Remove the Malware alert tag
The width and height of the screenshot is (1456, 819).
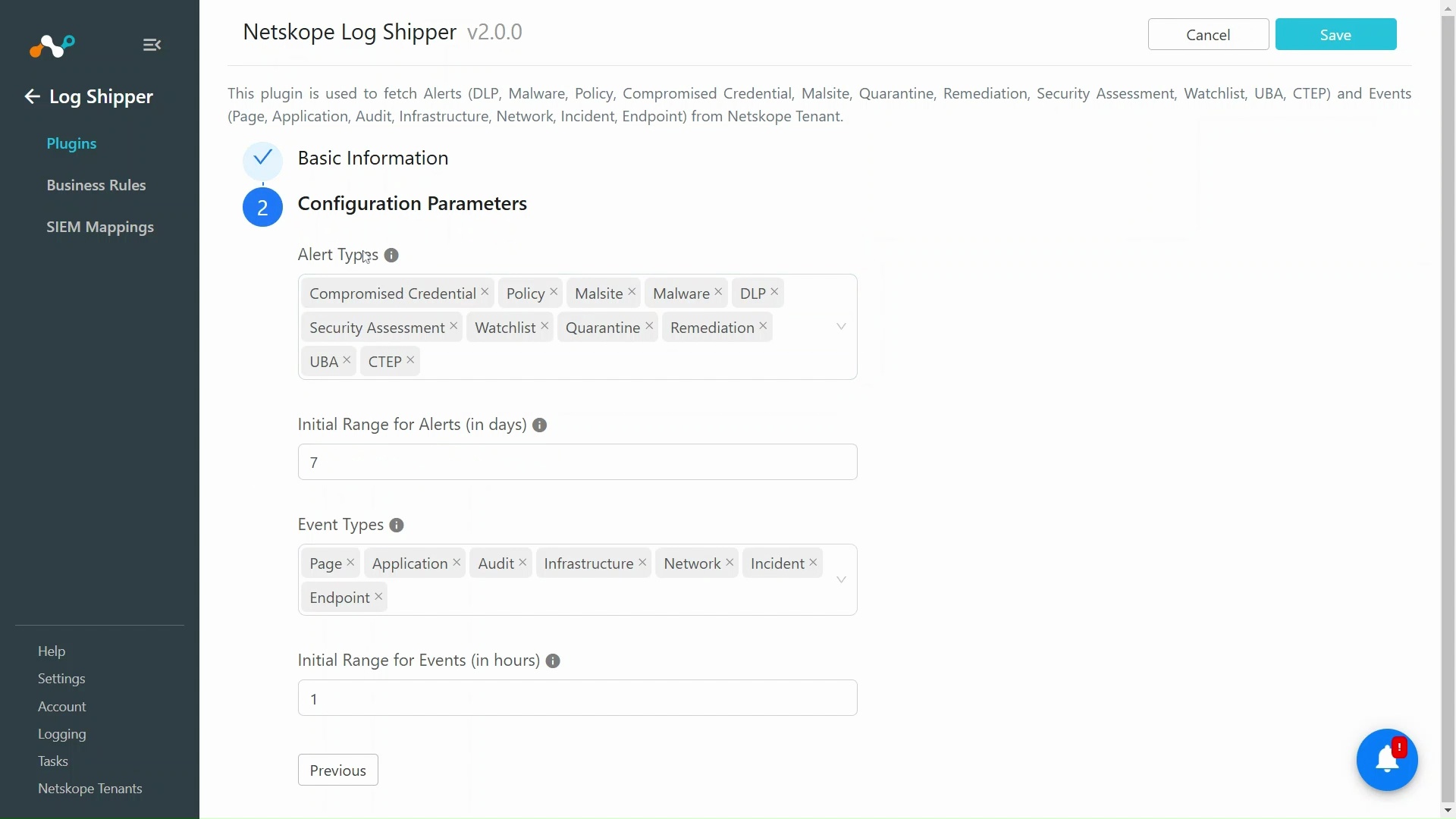719,292
